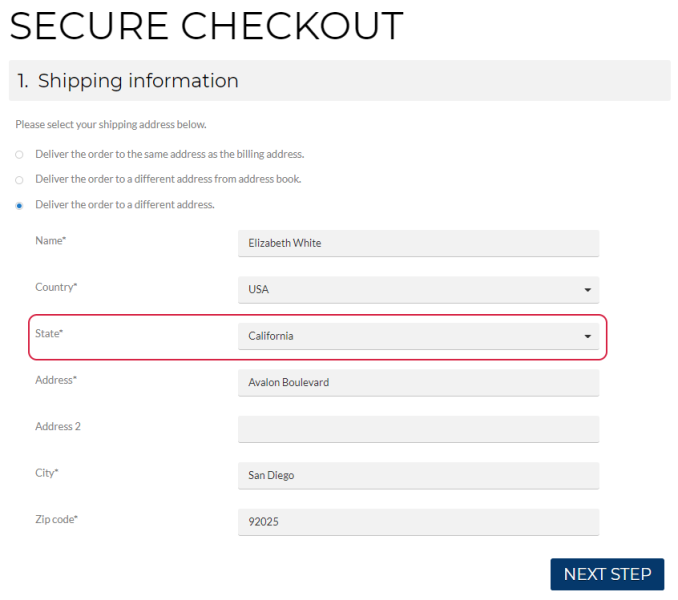The width and height of the screenshot is (678, 600).
Task: Click the empty Address 2 input
Action: tap(418, 429)
